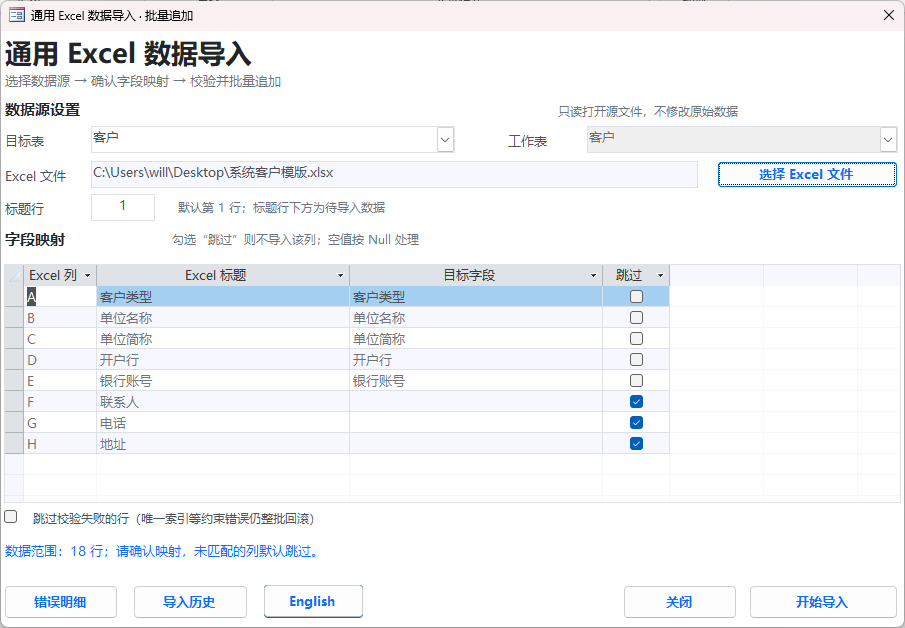The width and height of the screenshot is (905, 628).
Task: Switch the interface language to English
Action: [x=313, y=601]
